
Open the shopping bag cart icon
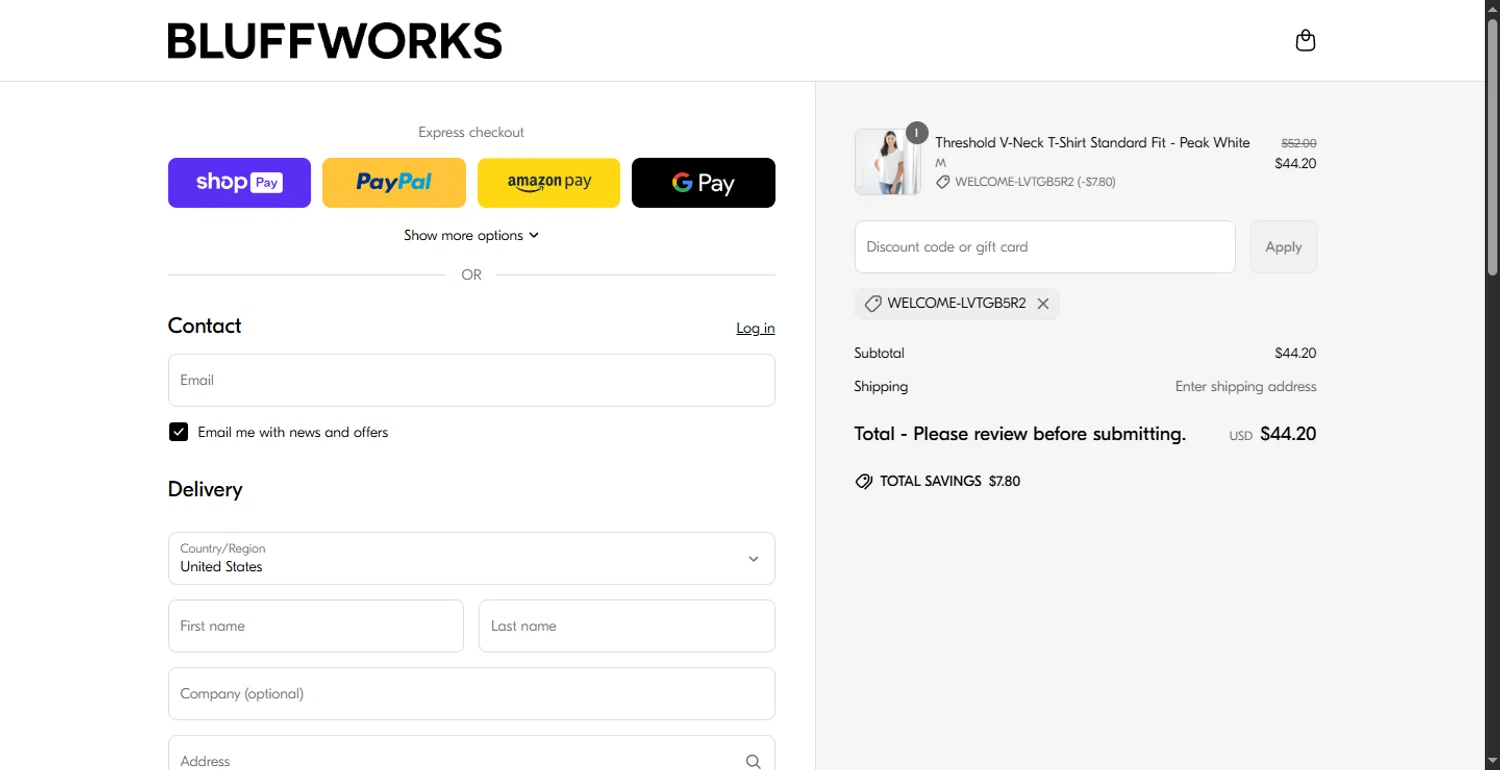[x=1305, y=41]
